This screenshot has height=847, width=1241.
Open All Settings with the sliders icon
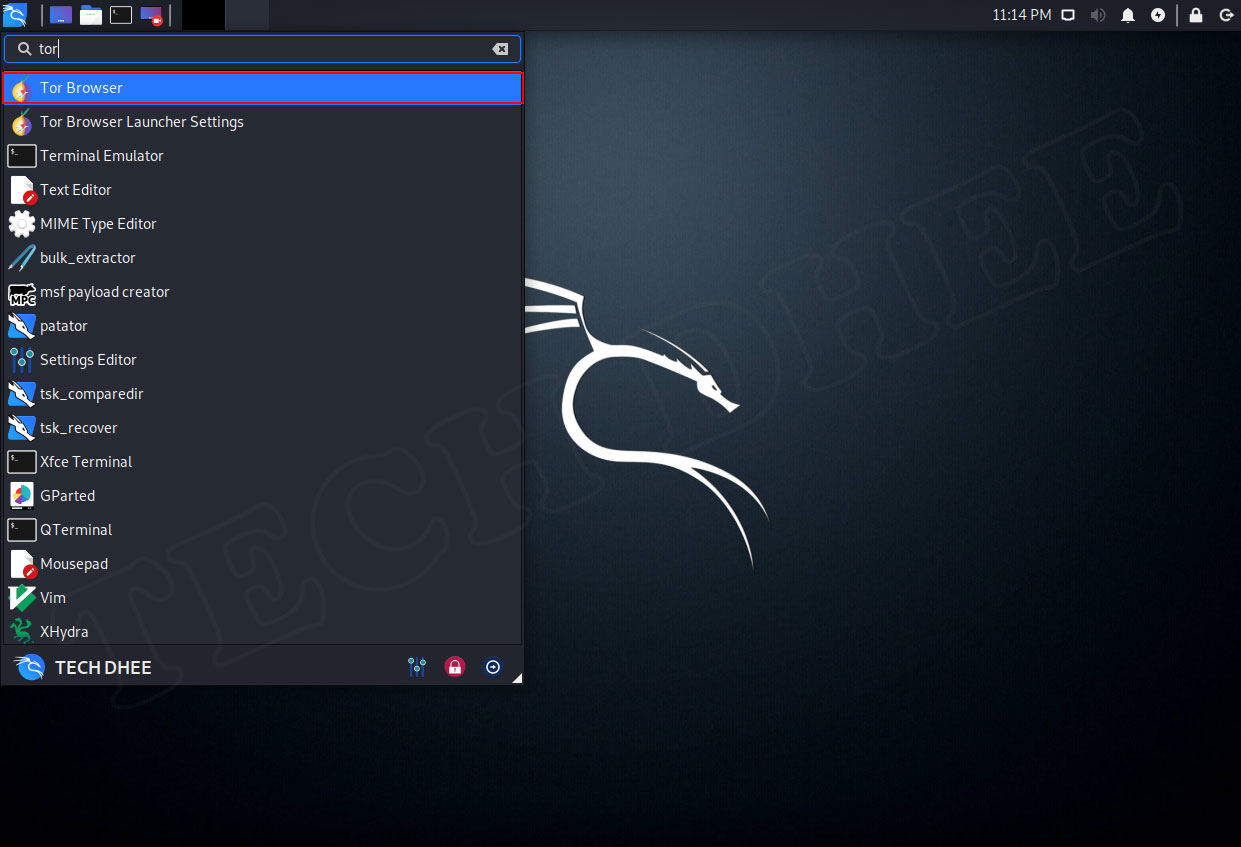click(x=417, y=666)
